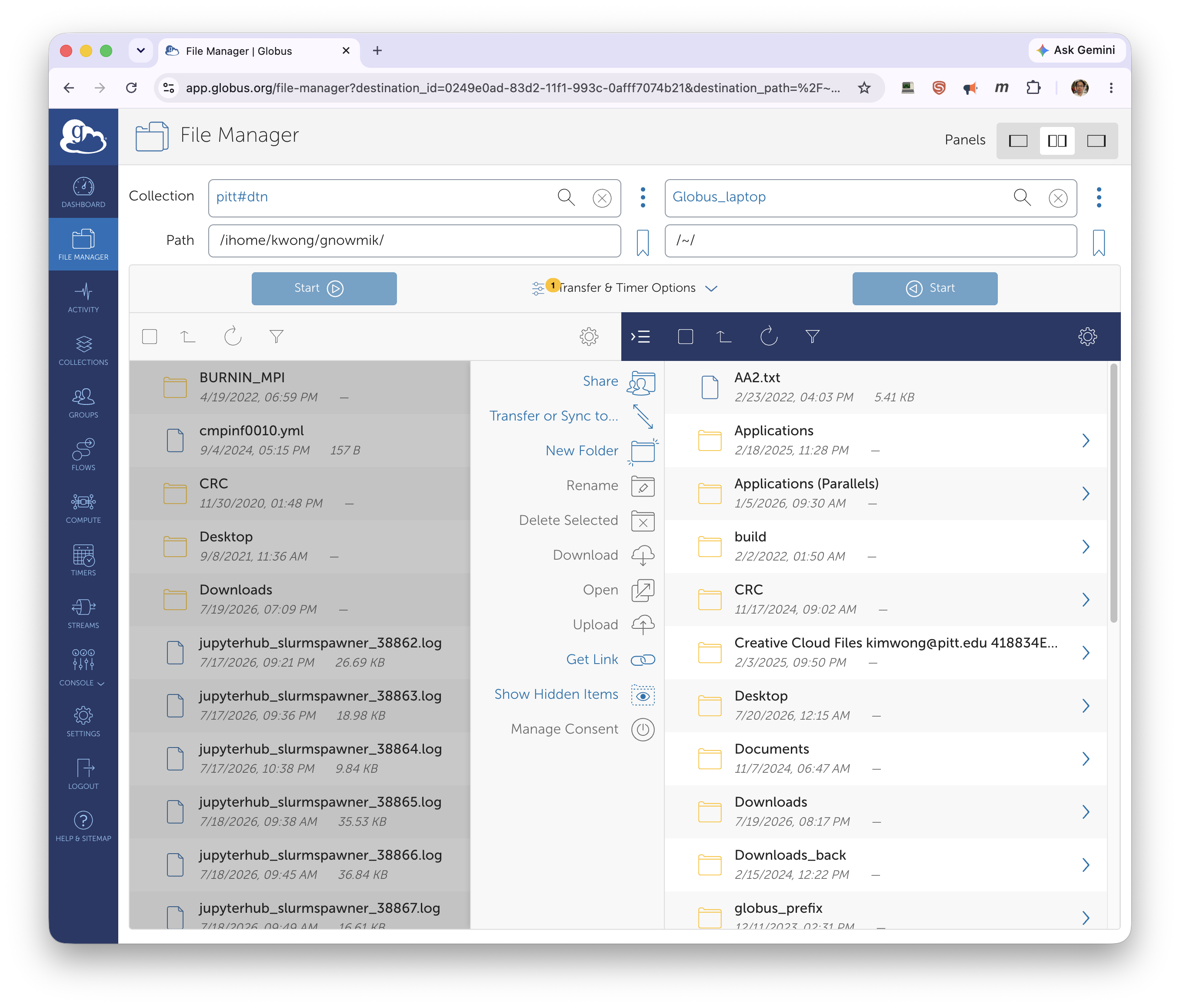Open a new browser tab

point(377,51)
